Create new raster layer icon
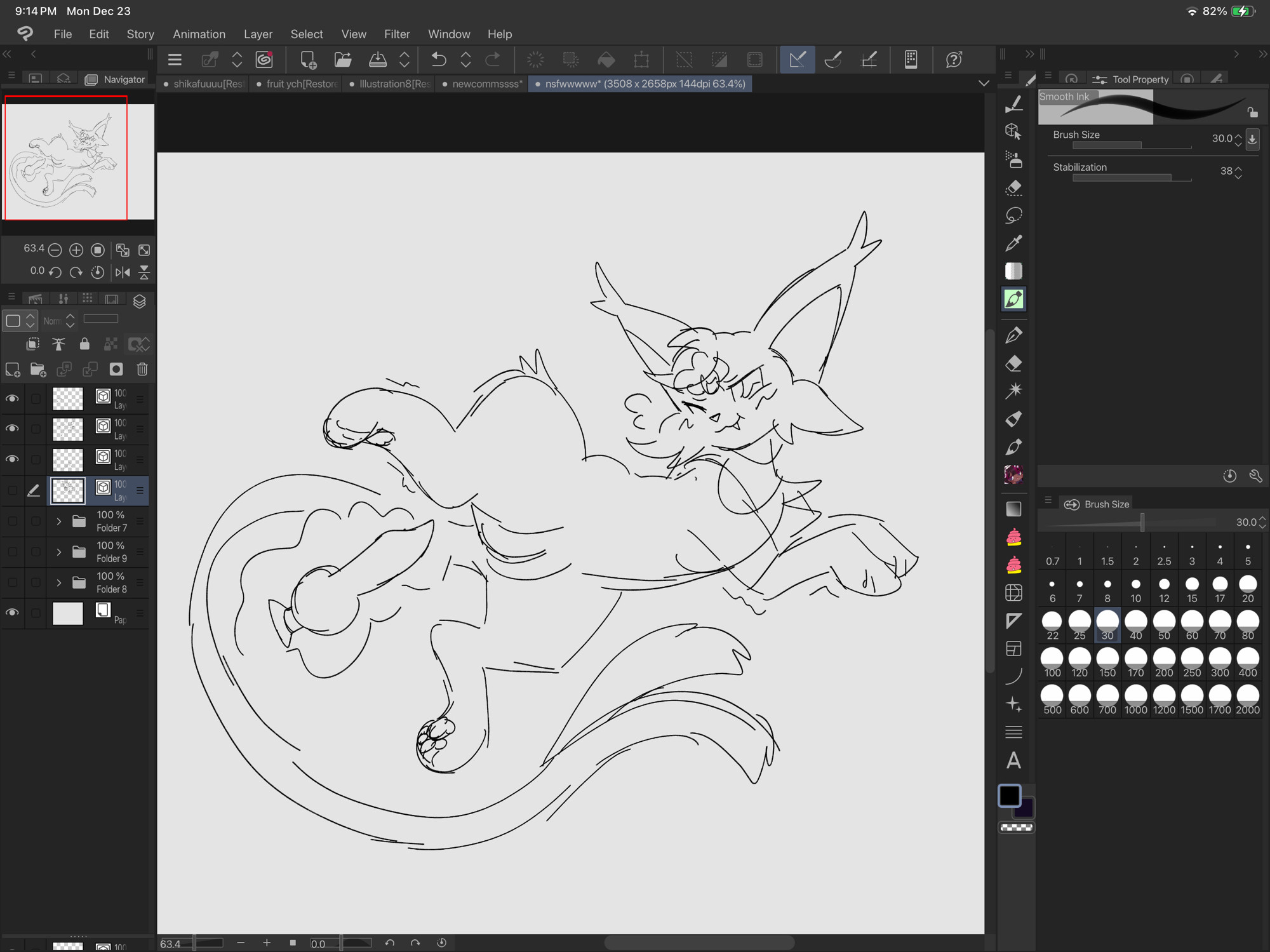Viewport: 1270px width, 952px height. [x=13, y=370]
